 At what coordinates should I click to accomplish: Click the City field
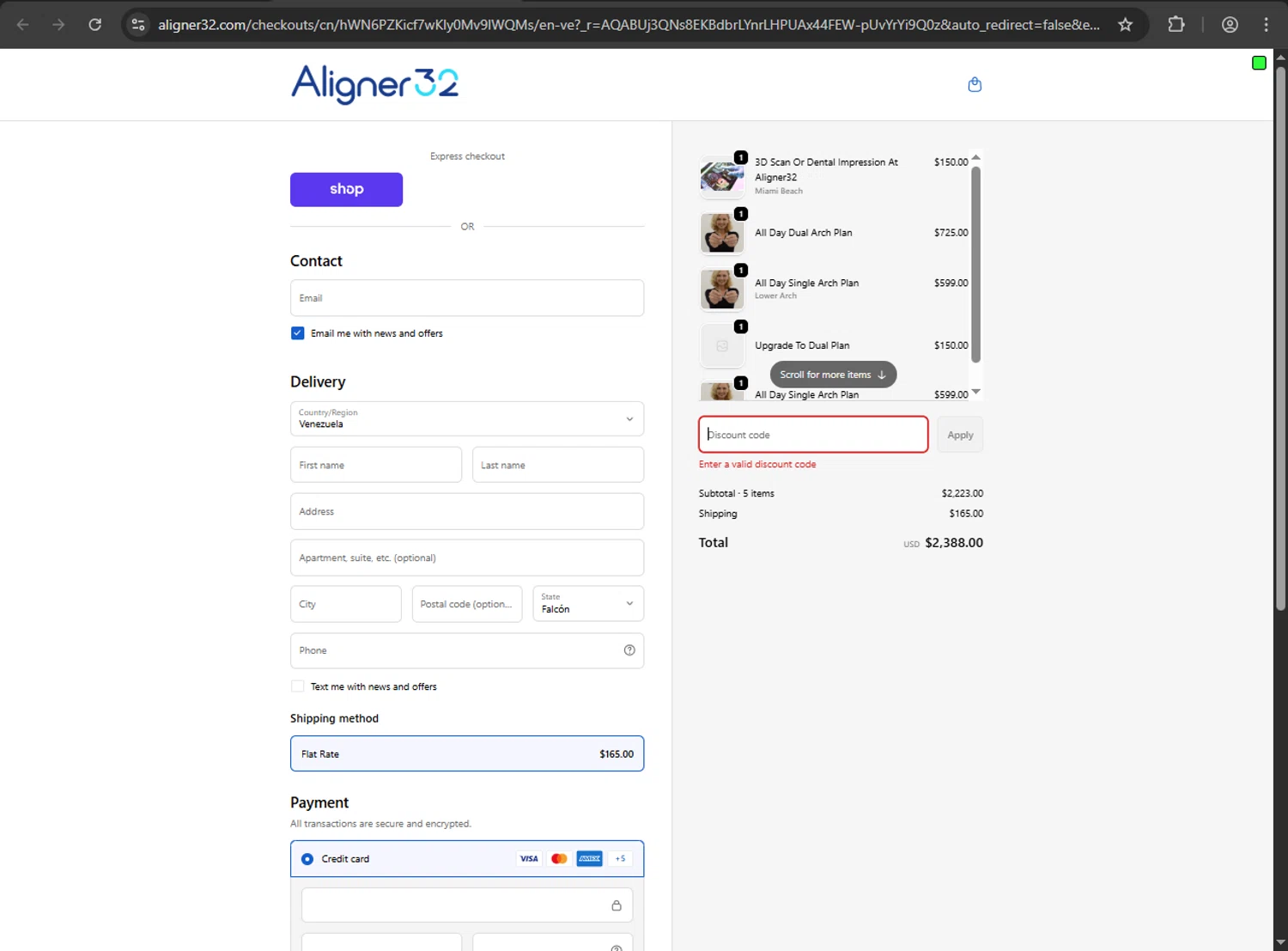345,604
